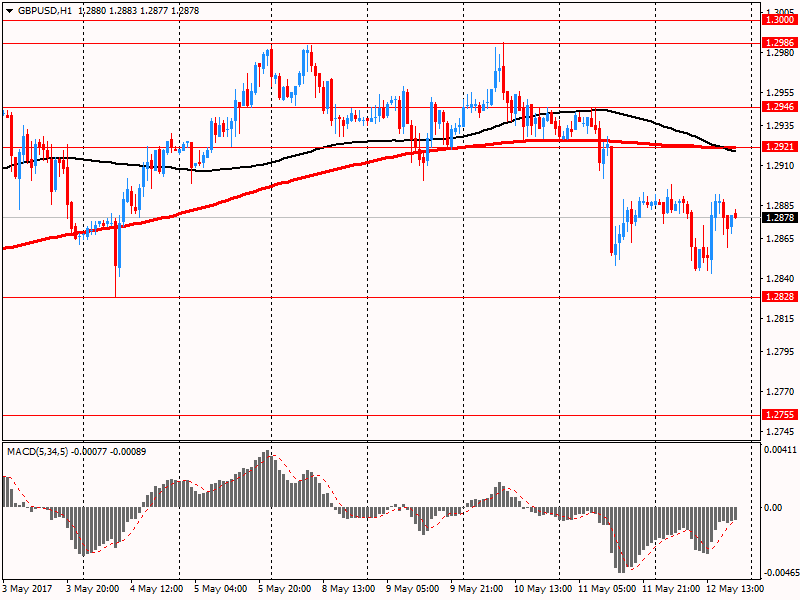Click the OHLC values 1.2880 1.2883 1.2877 1.2878

[x=139, y=11]
